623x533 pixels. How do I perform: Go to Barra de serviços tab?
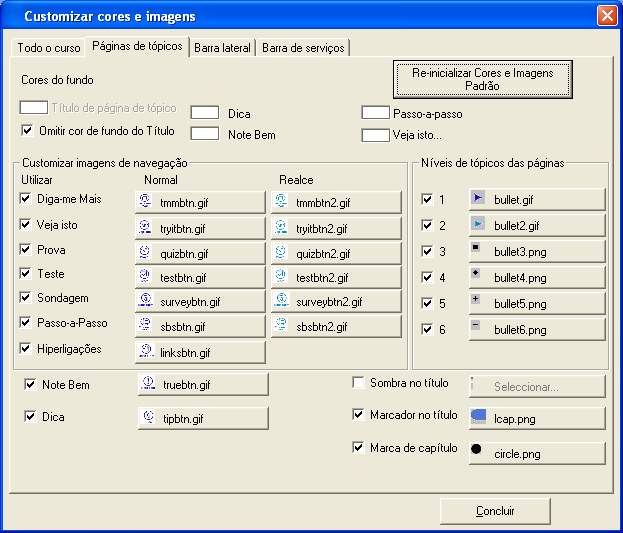[x=304, y=47]
